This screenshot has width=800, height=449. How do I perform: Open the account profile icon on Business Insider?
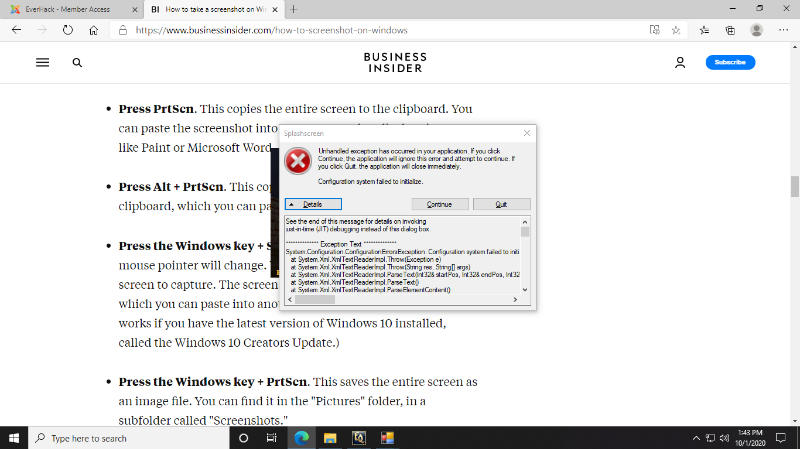coord(680,62)
